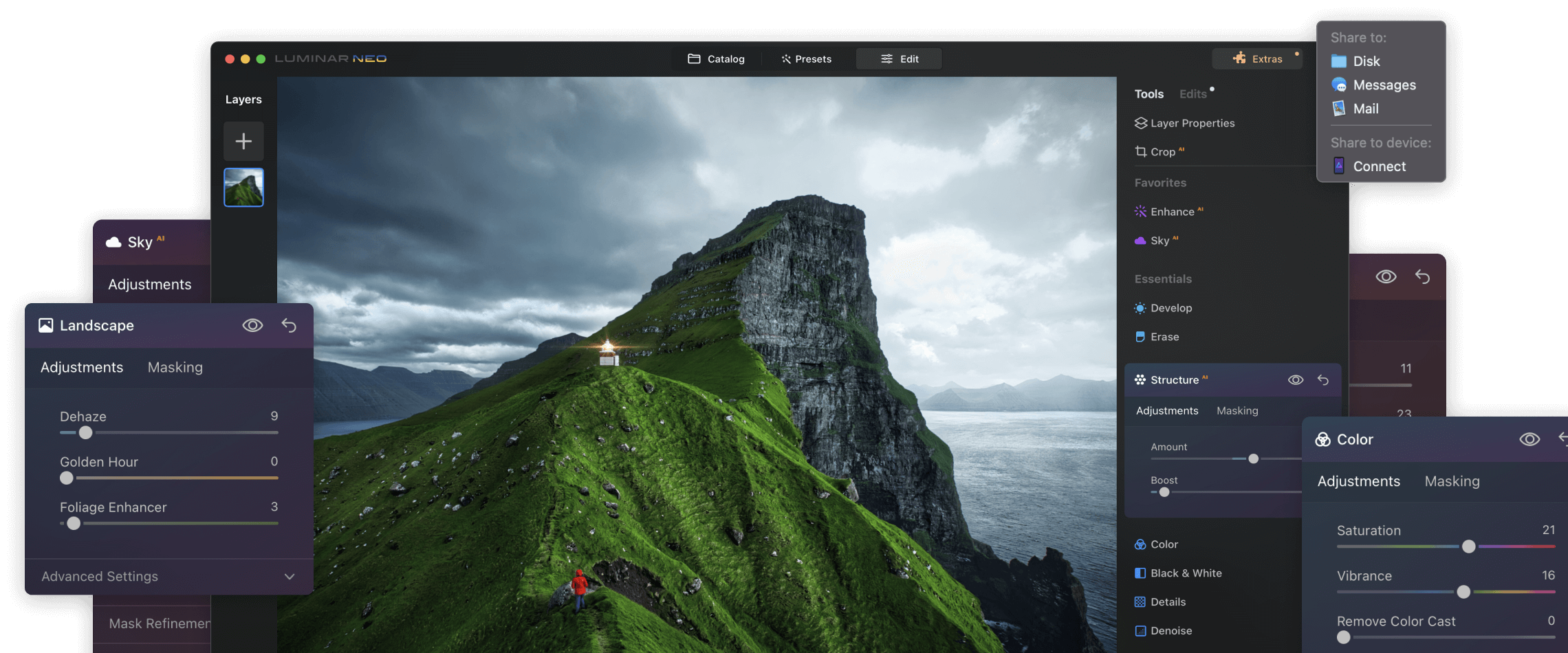The width and height of the screenshot is (1568, 653).
Task: Open the Black & White tool icon
Action: click(1140, 573)
